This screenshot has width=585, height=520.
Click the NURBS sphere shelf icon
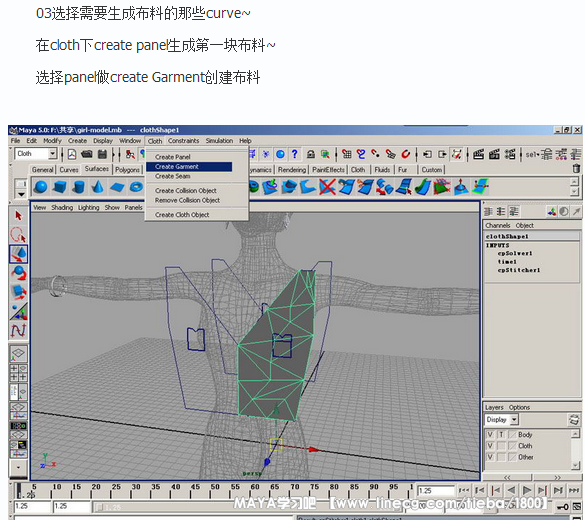coord(41,187)
